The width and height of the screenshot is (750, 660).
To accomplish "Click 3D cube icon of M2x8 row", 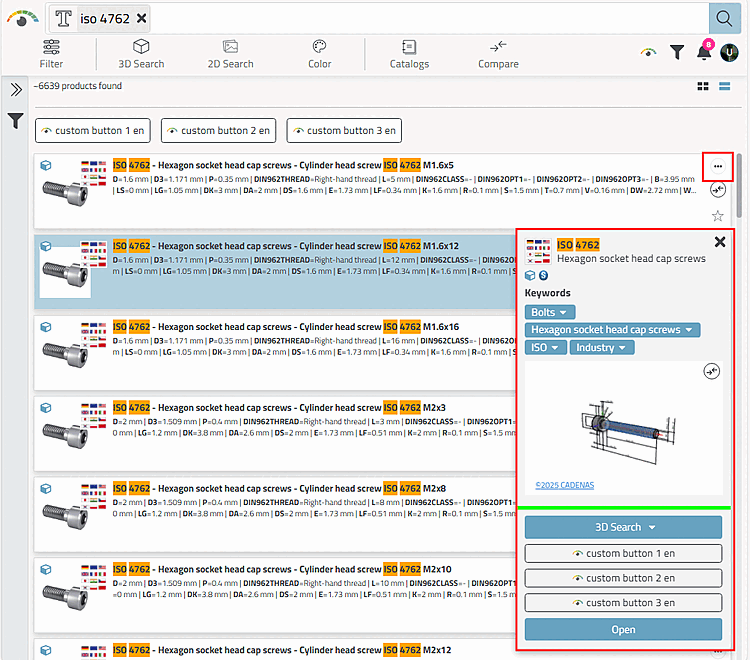I will pos(46,488).
